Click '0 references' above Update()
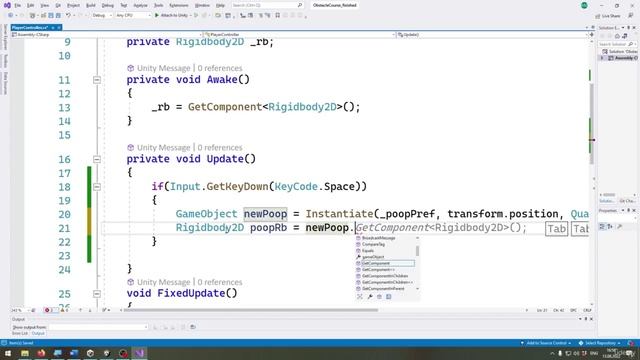640x360 pixels. (x=220, y=147)
